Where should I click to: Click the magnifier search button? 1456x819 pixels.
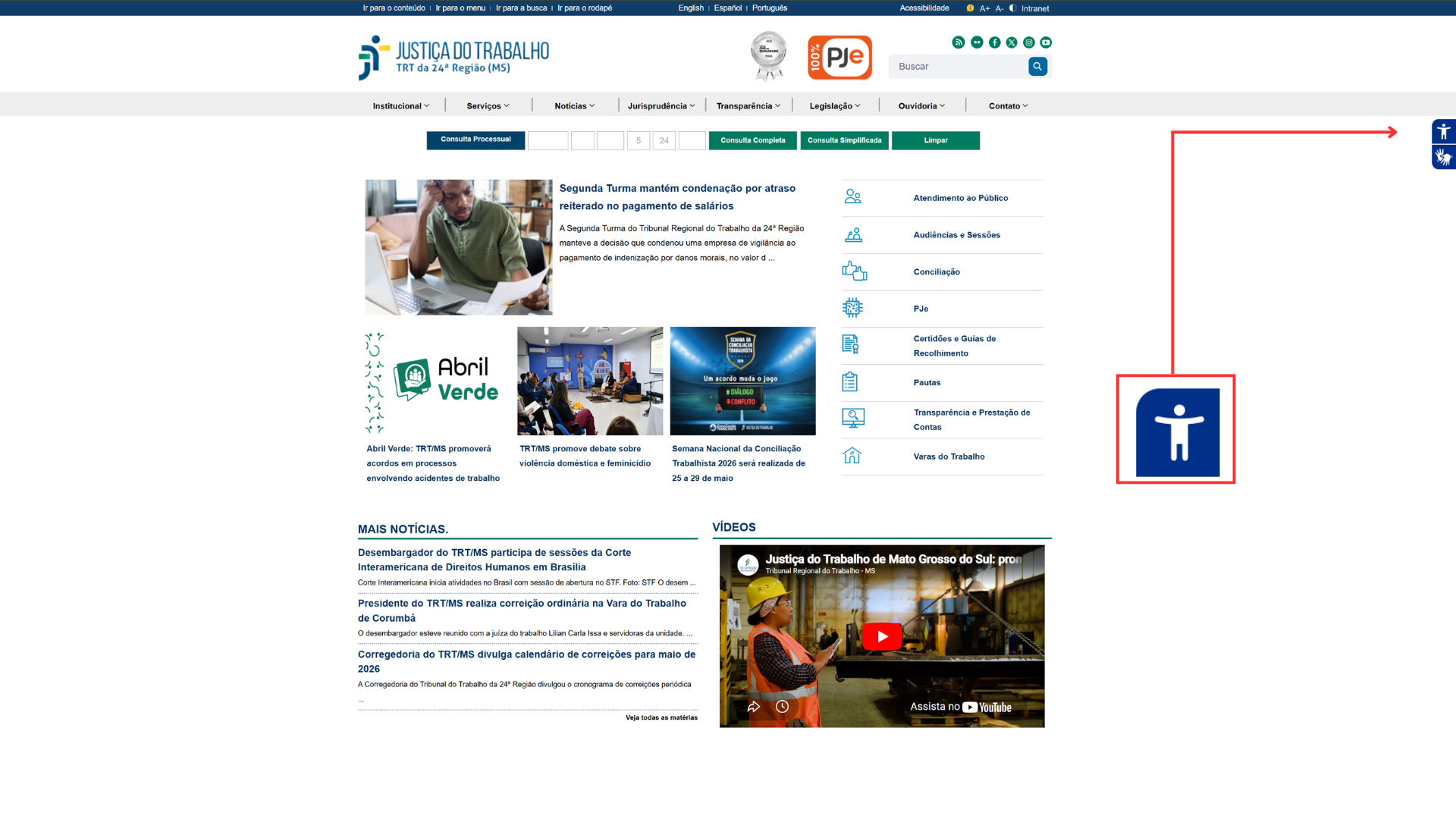(x=1037, y=67)
